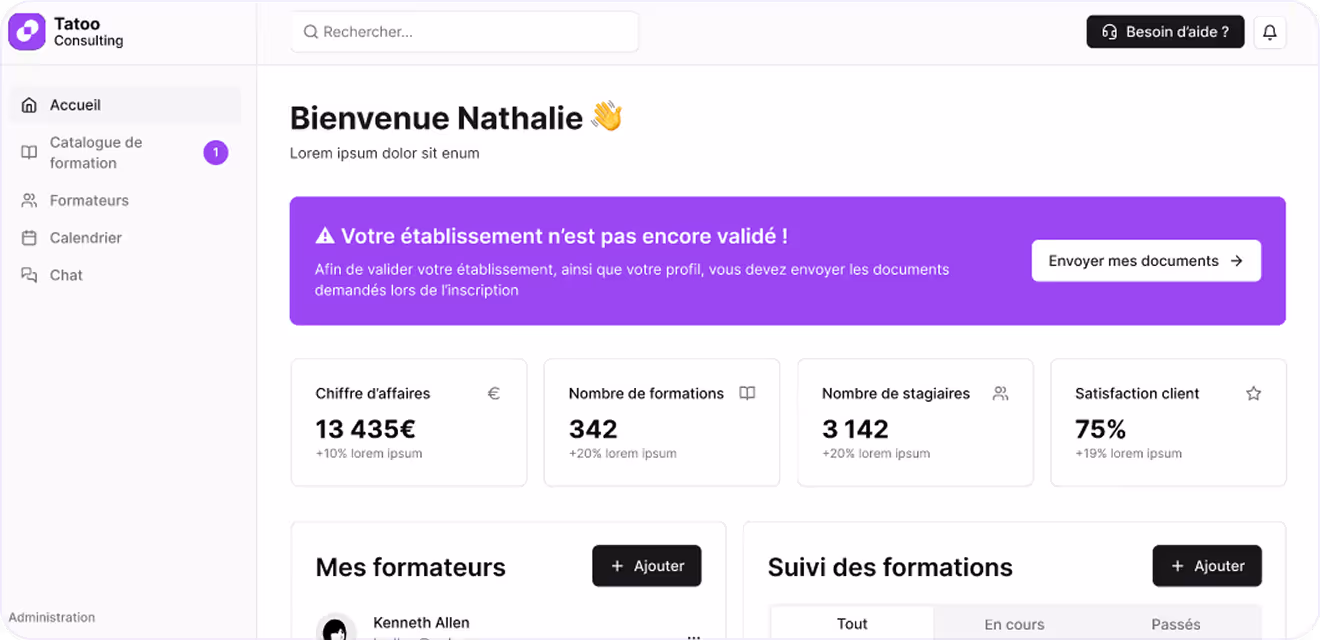Click the magnifier icon in the search bar
Image resolution: width=1320 pixels, height=640 pixels.
tap(310, 31)
